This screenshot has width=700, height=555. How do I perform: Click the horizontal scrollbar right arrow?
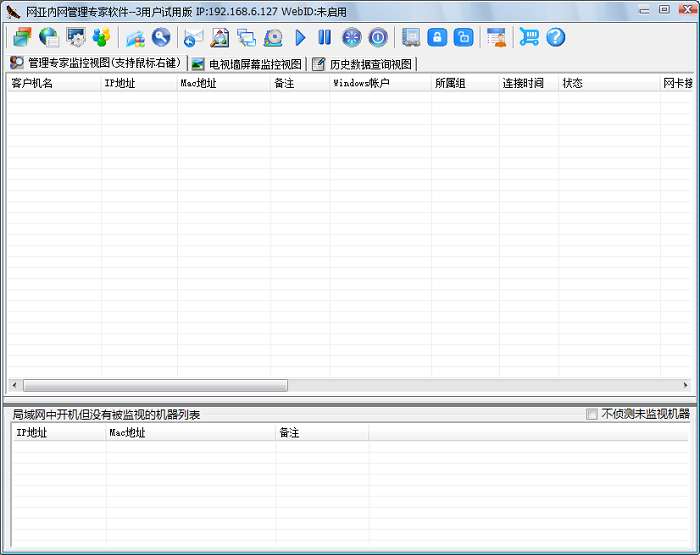pos(685,385)
